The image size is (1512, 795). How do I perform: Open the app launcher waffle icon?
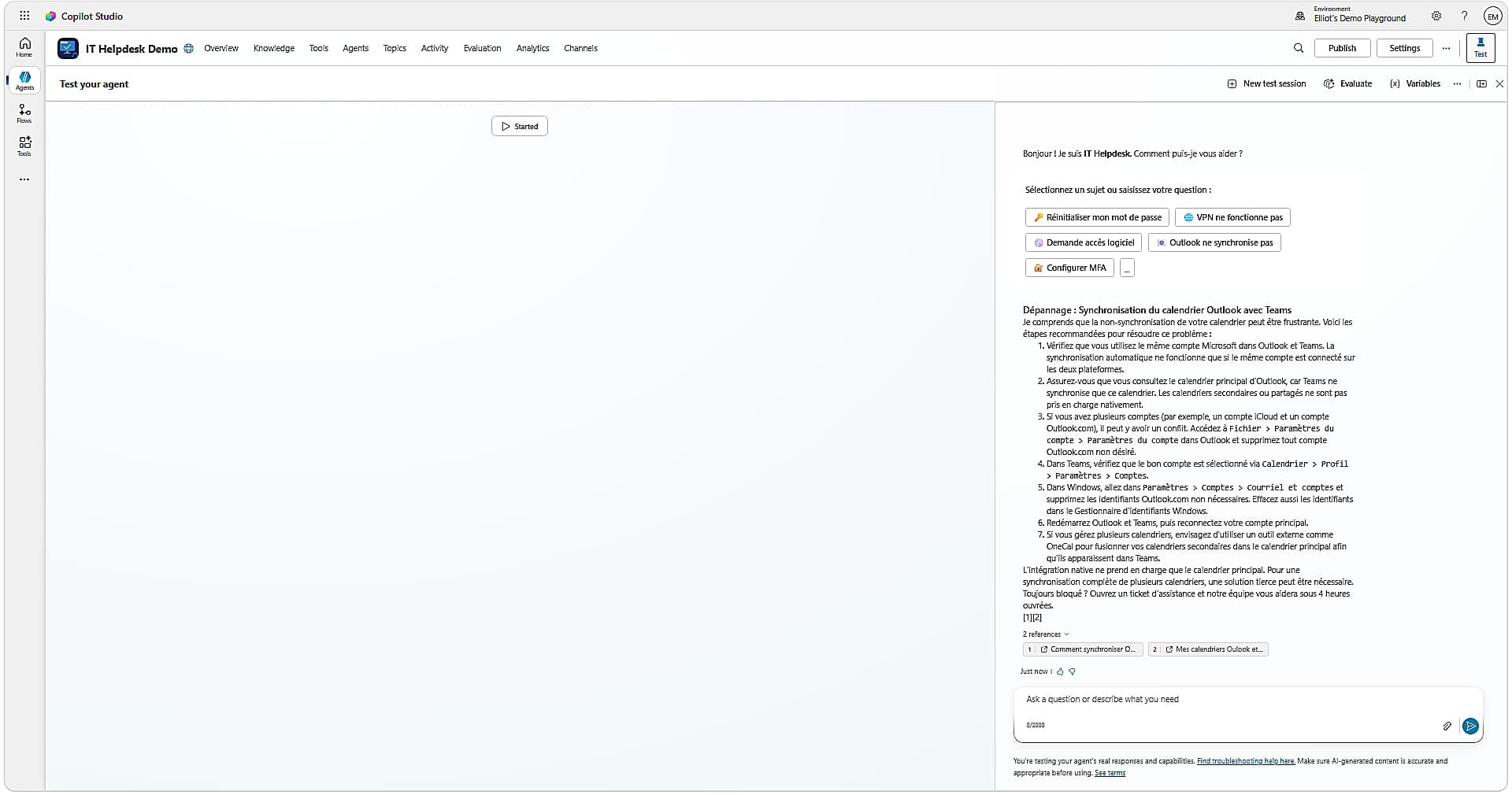24,16
